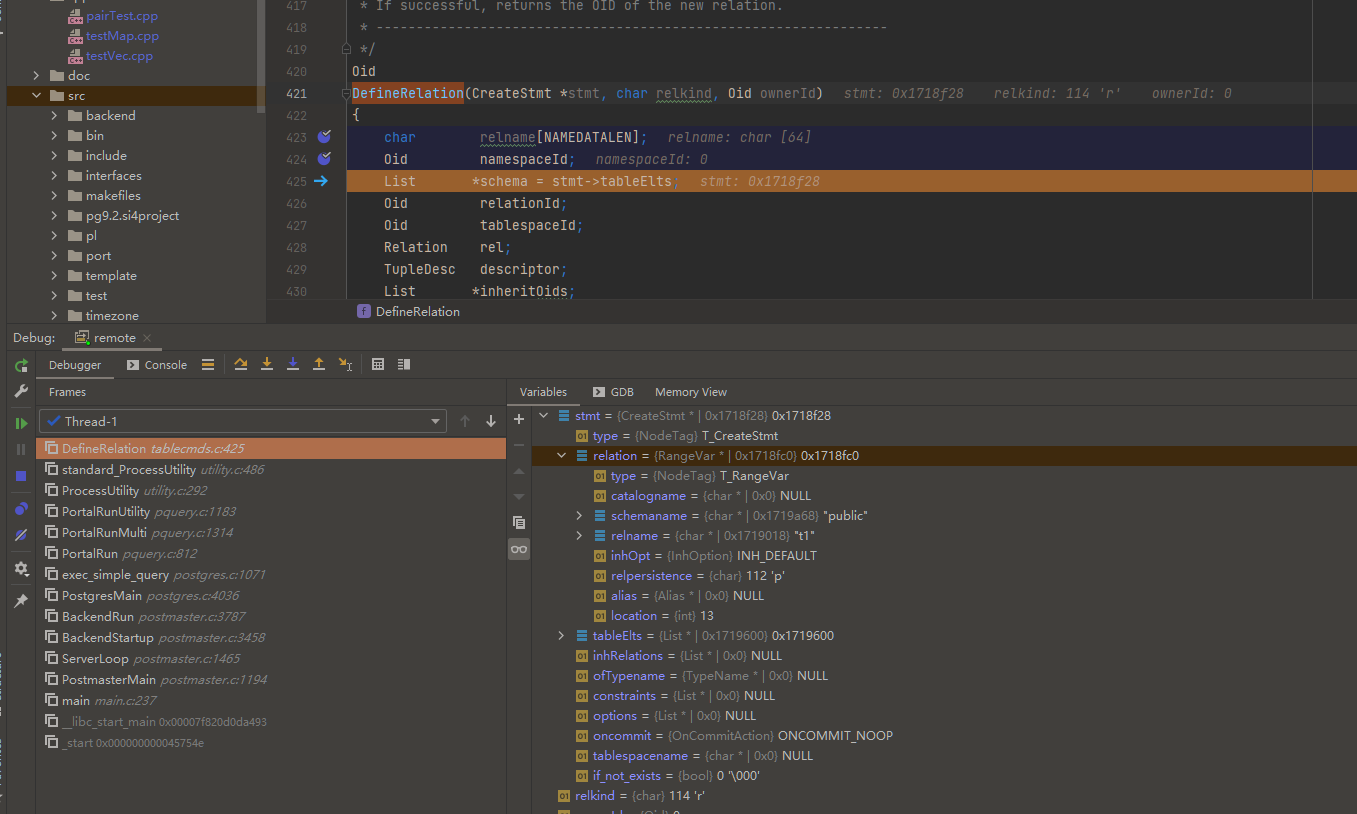Close the remote debug session tab
This screenshot has width=1357, height=814.
click(147, 338)
